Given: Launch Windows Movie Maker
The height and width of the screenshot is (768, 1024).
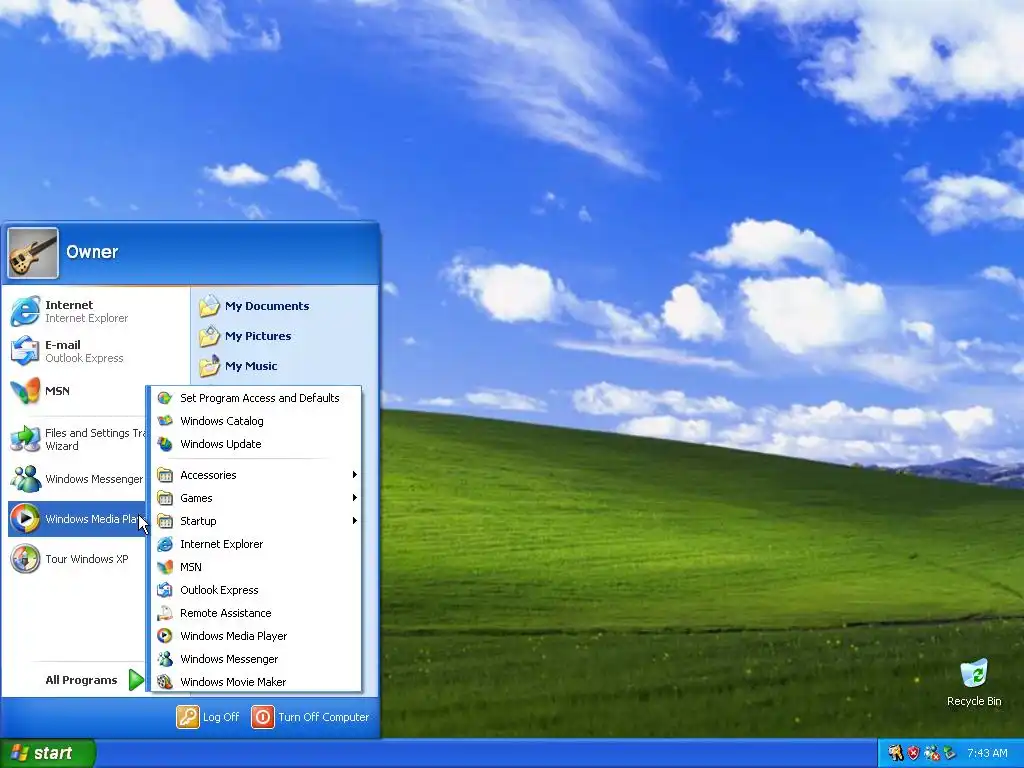Looking at the screenshot, I should point(256,682).
